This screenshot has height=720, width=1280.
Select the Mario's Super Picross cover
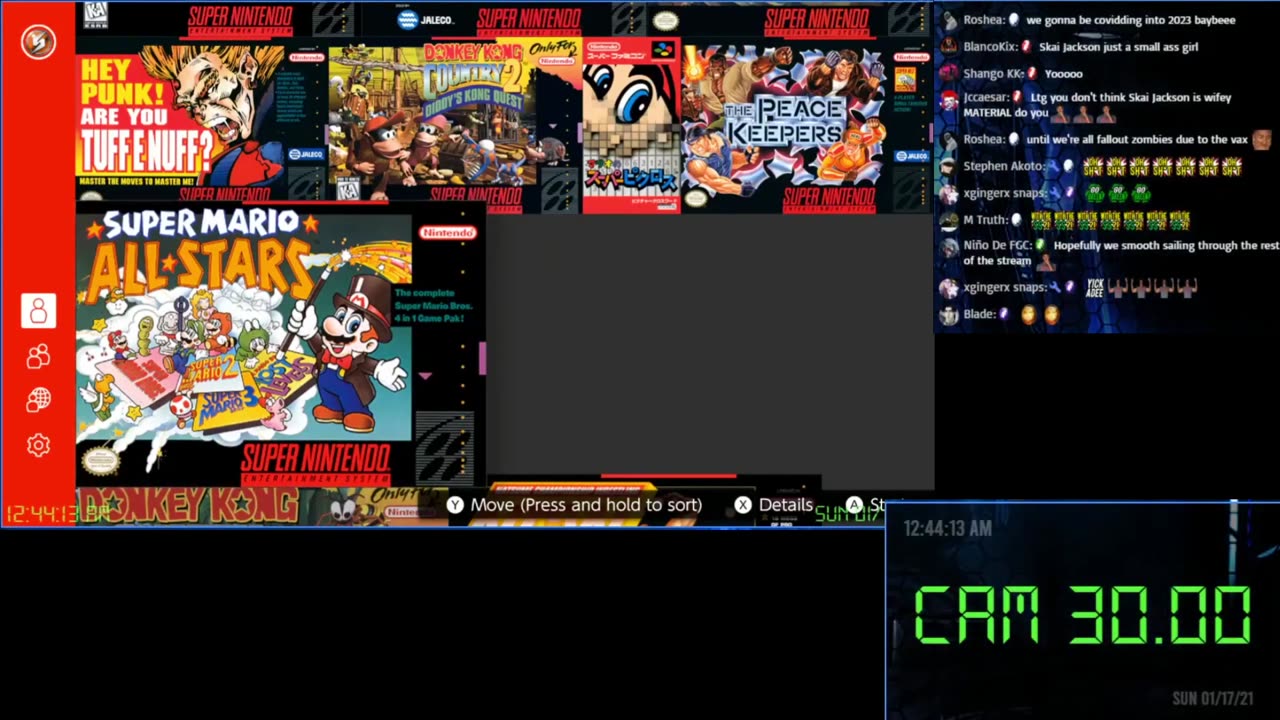(x=632, y=125)
